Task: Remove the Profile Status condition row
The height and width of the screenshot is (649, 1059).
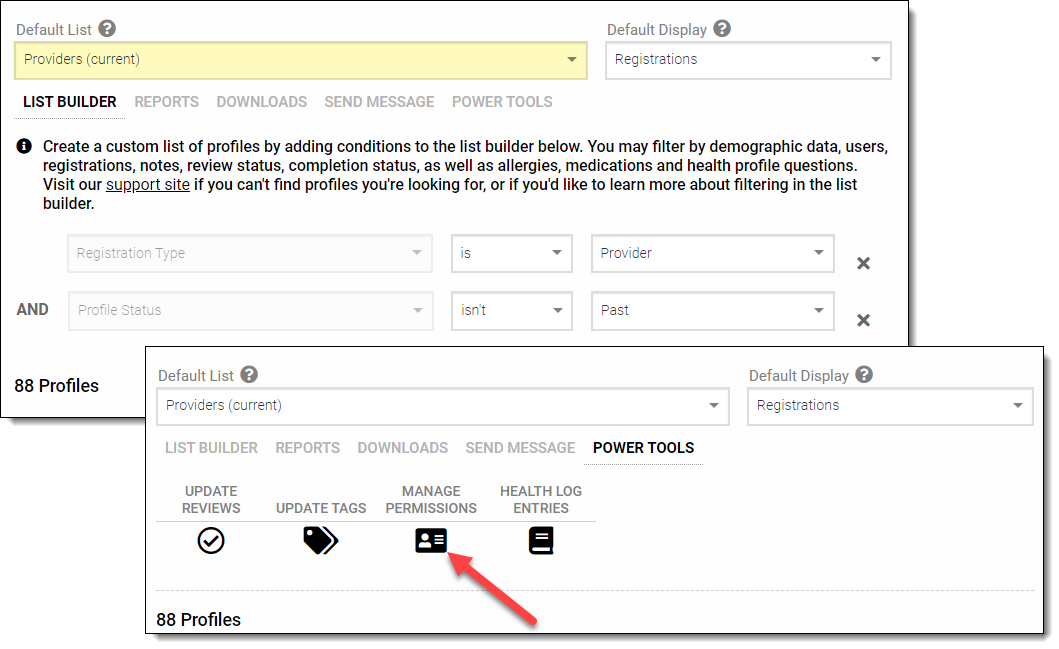Action: (863, 320)
